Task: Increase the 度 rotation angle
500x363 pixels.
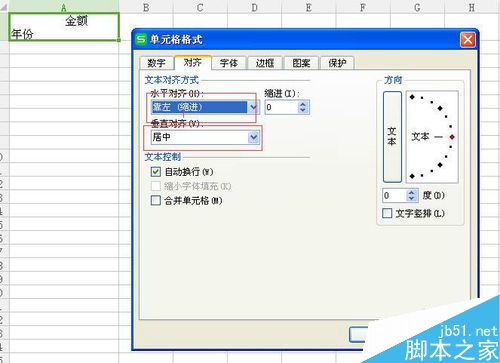Action: coord(412,192)
